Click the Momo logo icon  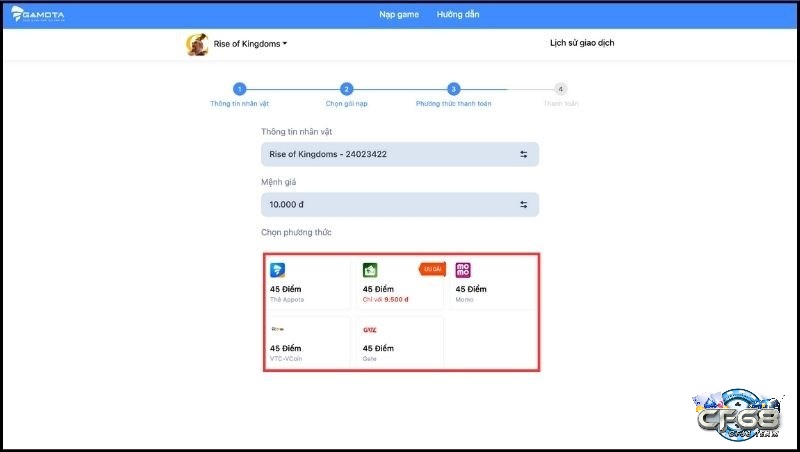coord(463,270)
